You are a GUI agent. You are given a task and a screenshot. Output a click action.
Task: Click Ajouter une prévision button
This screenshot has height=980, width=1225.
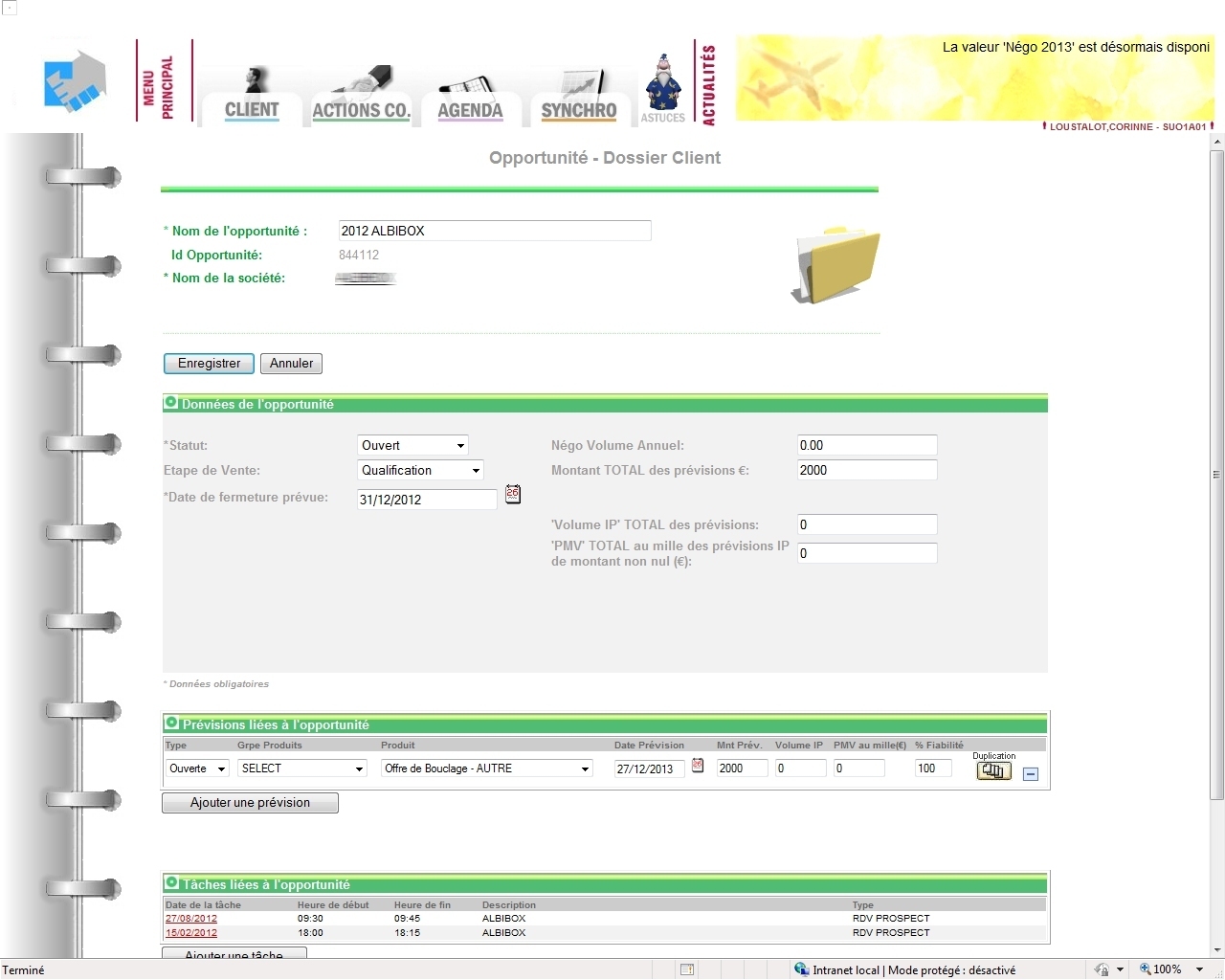(250, 803)
